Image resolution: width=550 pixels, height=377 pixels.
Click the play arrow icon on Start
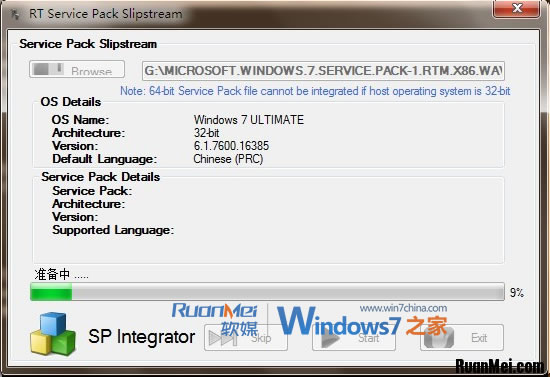pos(330,338)
